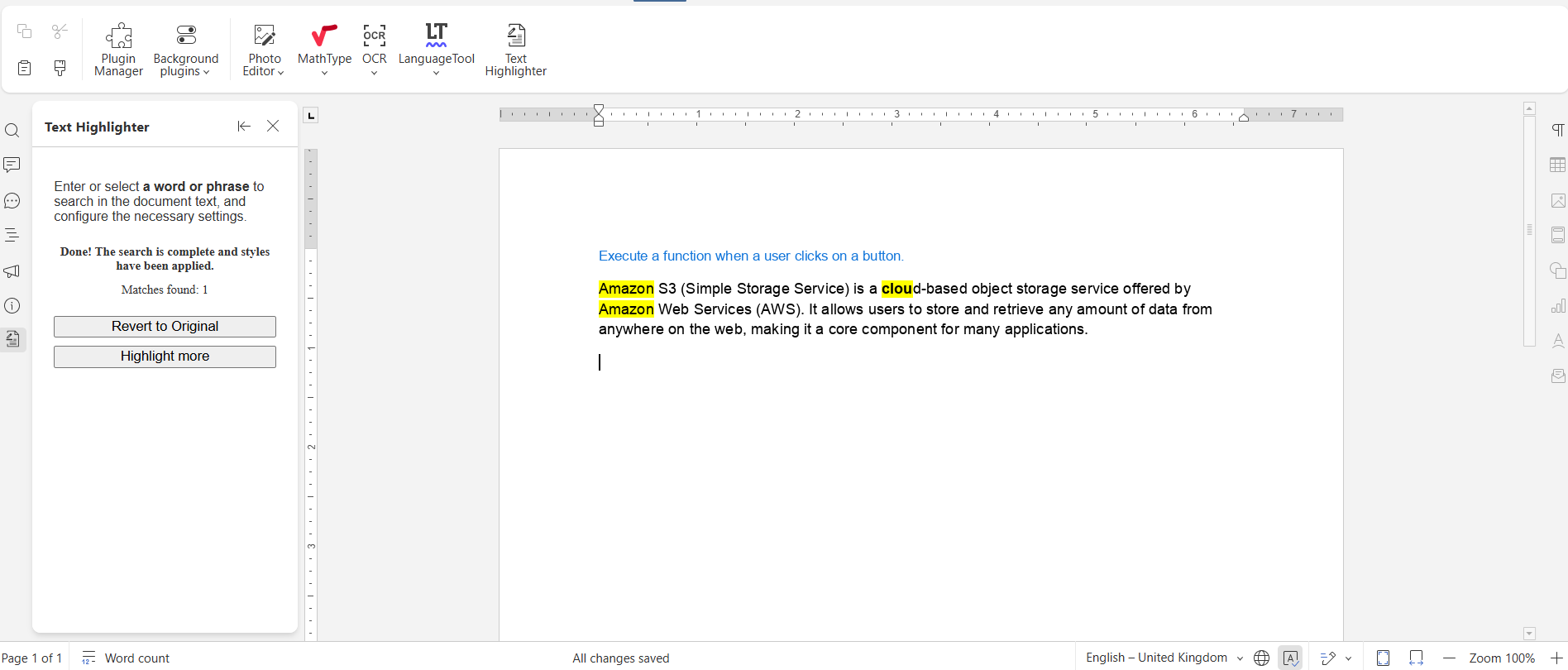The image size is (1568, 670).
Task: Open the About info icon
Action: click(12, 306)
